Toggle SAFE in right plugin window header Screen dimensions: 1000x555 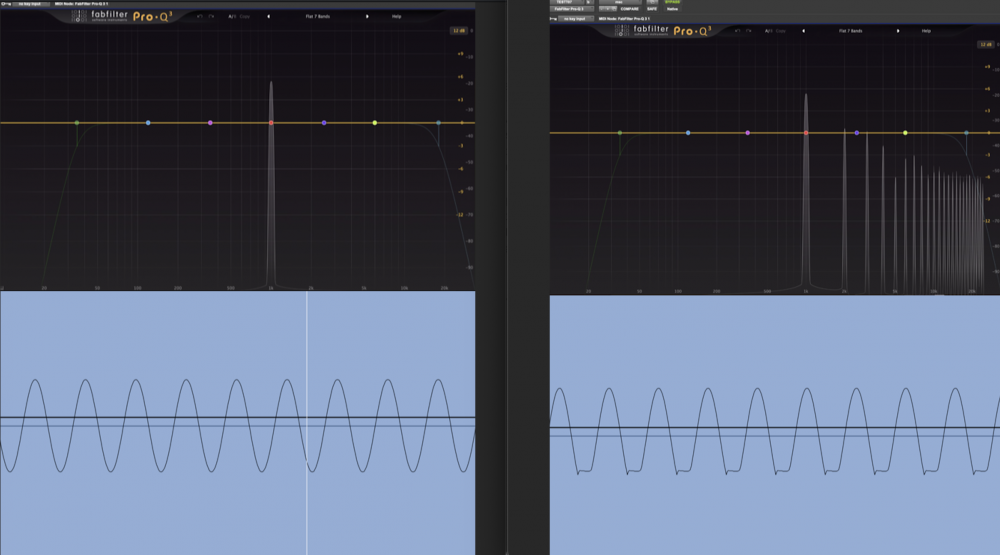point(652,9)
